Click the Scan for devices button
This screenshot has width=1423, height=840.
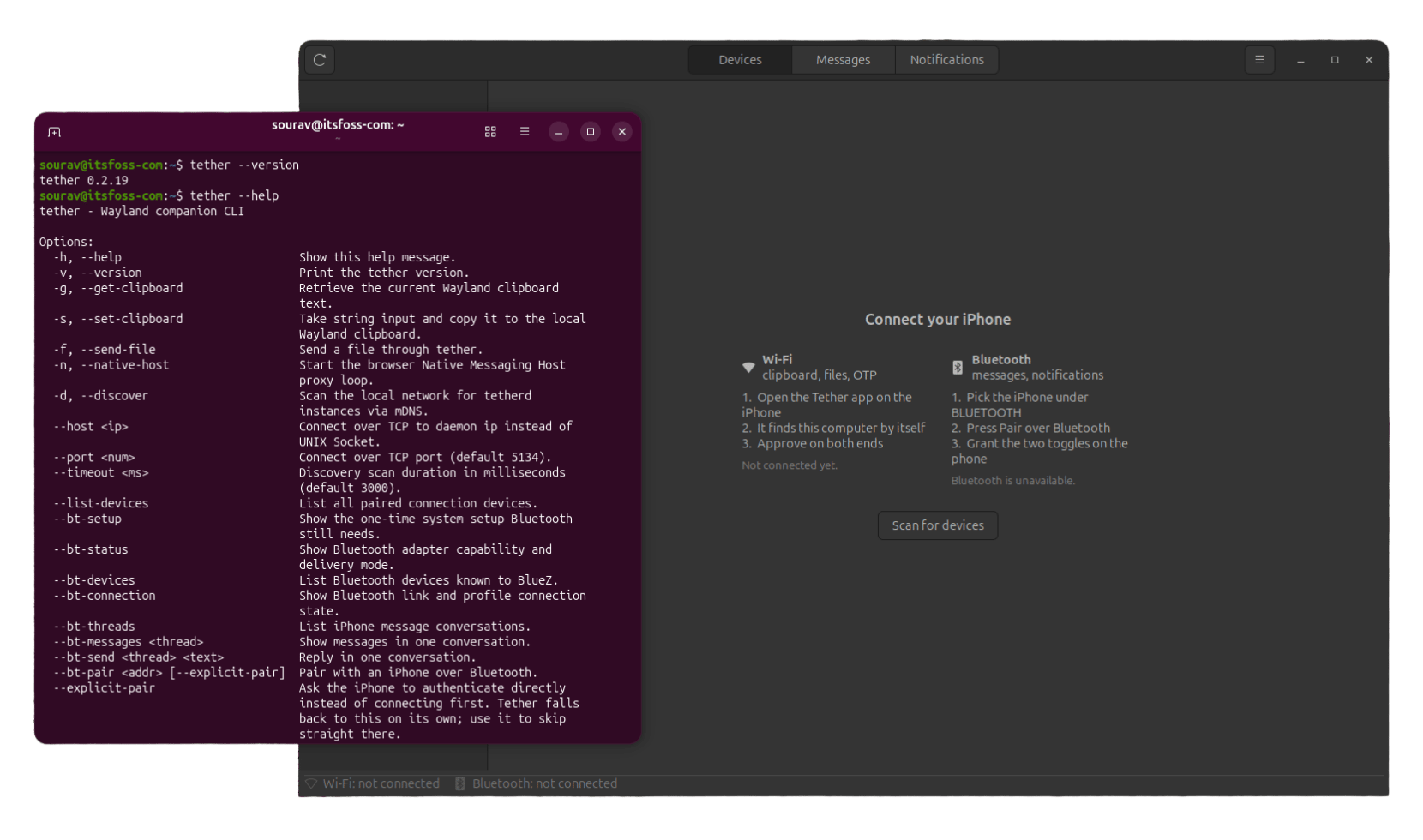(938, 525)
